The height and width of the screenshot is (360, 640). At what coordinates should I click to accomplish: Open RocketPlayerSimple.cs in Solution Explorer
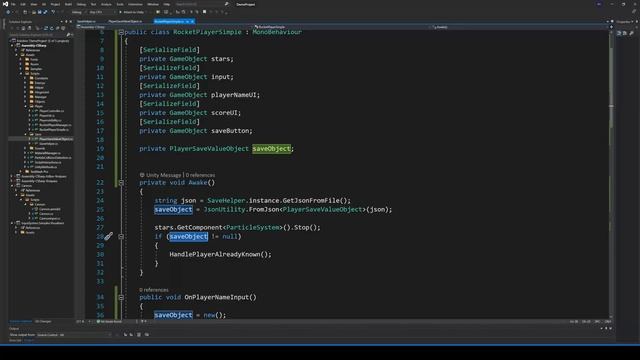54,129
